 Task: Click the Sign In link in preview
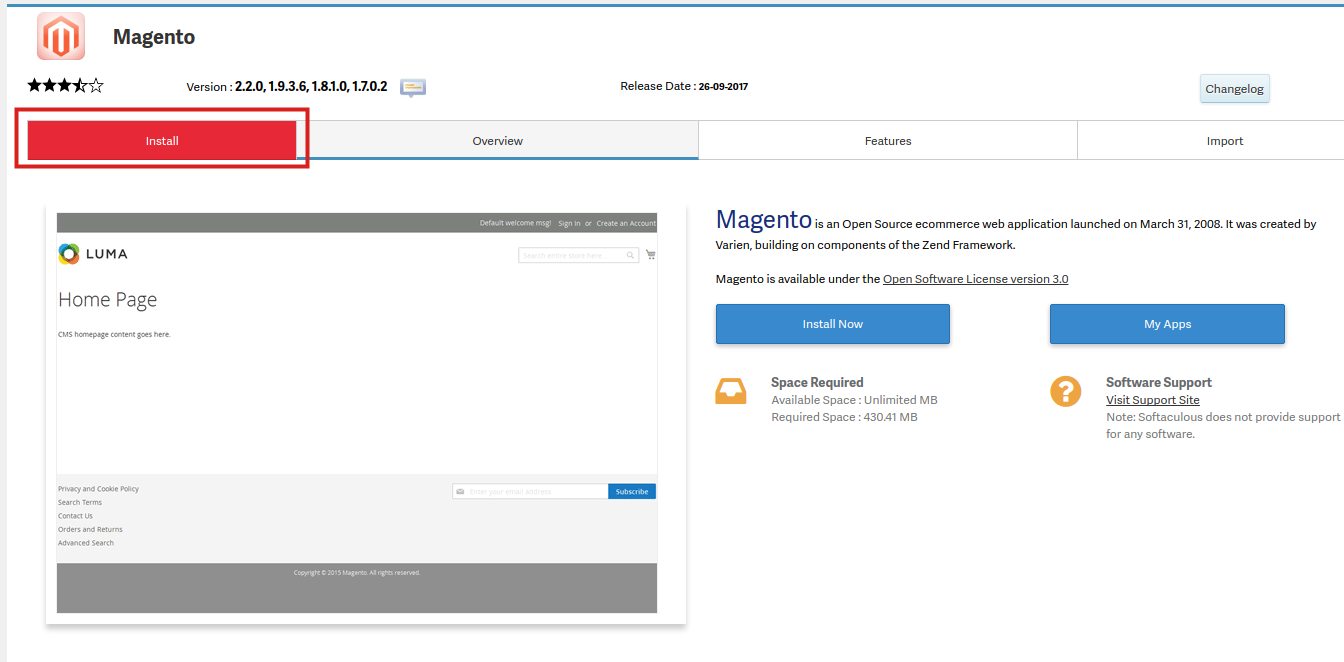click(569, 223)
